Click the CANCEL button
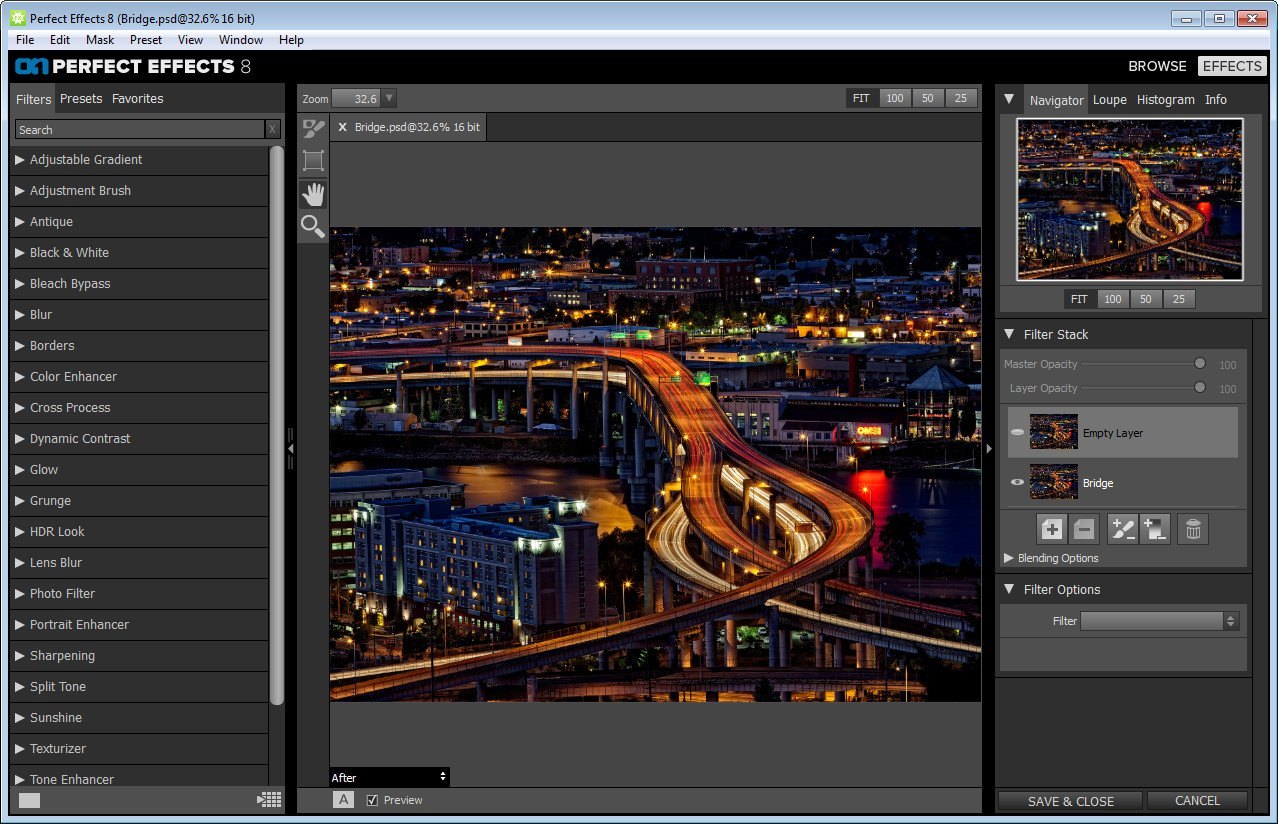This screenshot has width=1278, height=824. (x=1197, y=800)
